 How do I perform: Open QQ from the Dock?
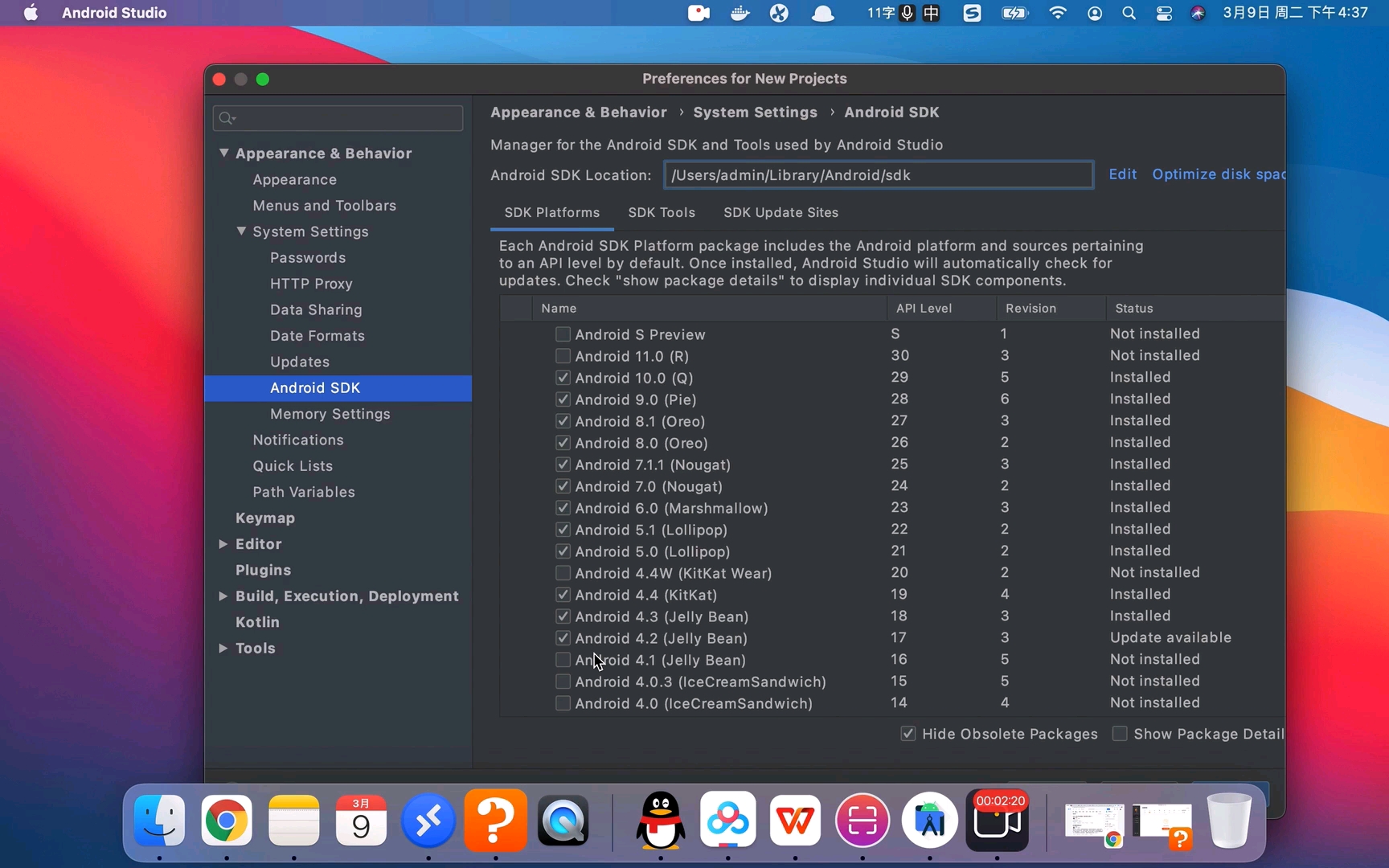point(660,821)
